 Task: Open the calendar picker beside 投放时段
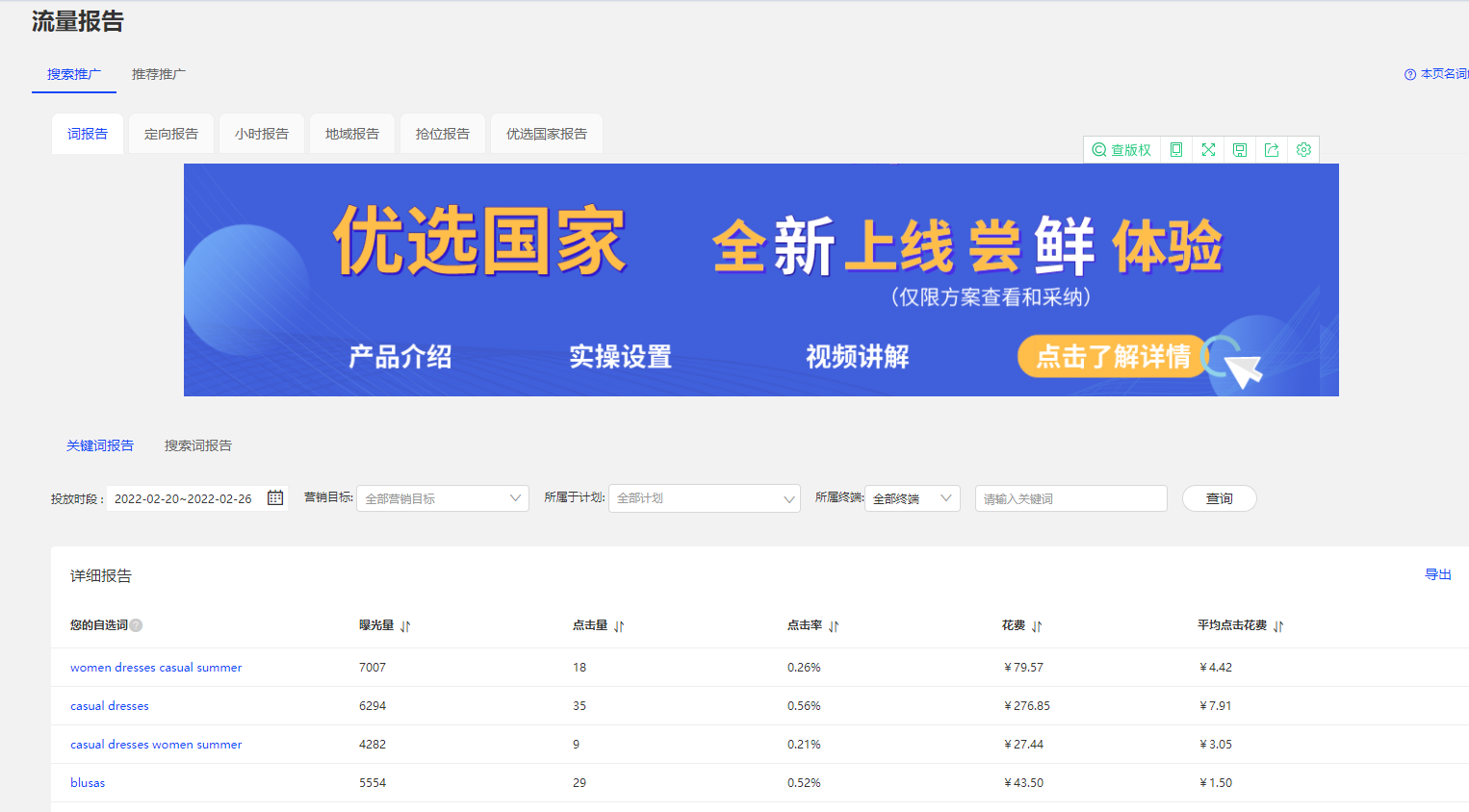[274, 497]
